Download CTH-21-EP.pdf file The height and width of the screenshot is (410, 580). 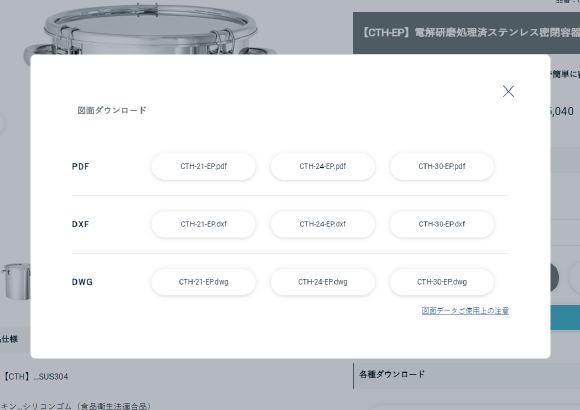click(203, 167)
